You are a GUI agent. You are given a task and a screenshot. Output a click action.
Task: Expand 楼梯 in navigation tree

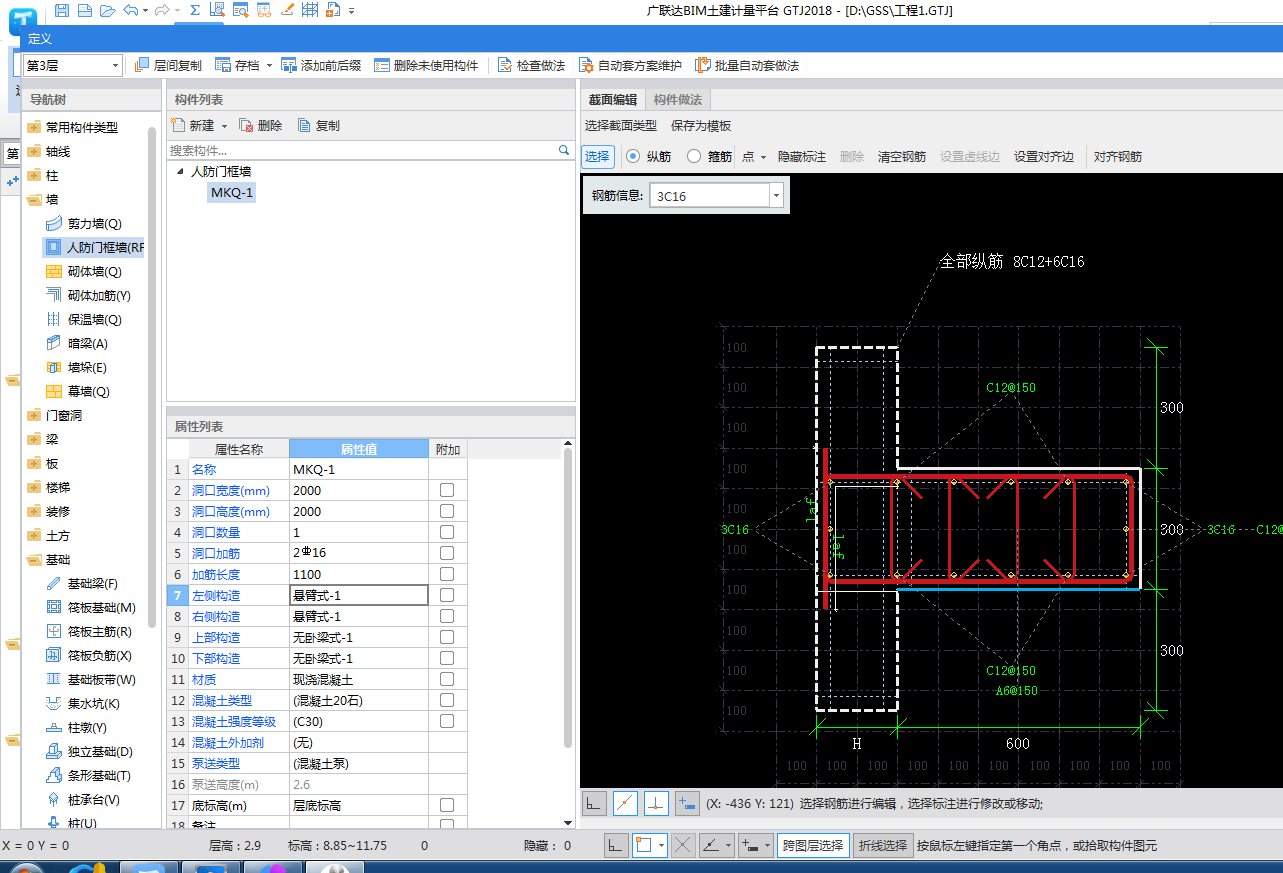point(34,487)
